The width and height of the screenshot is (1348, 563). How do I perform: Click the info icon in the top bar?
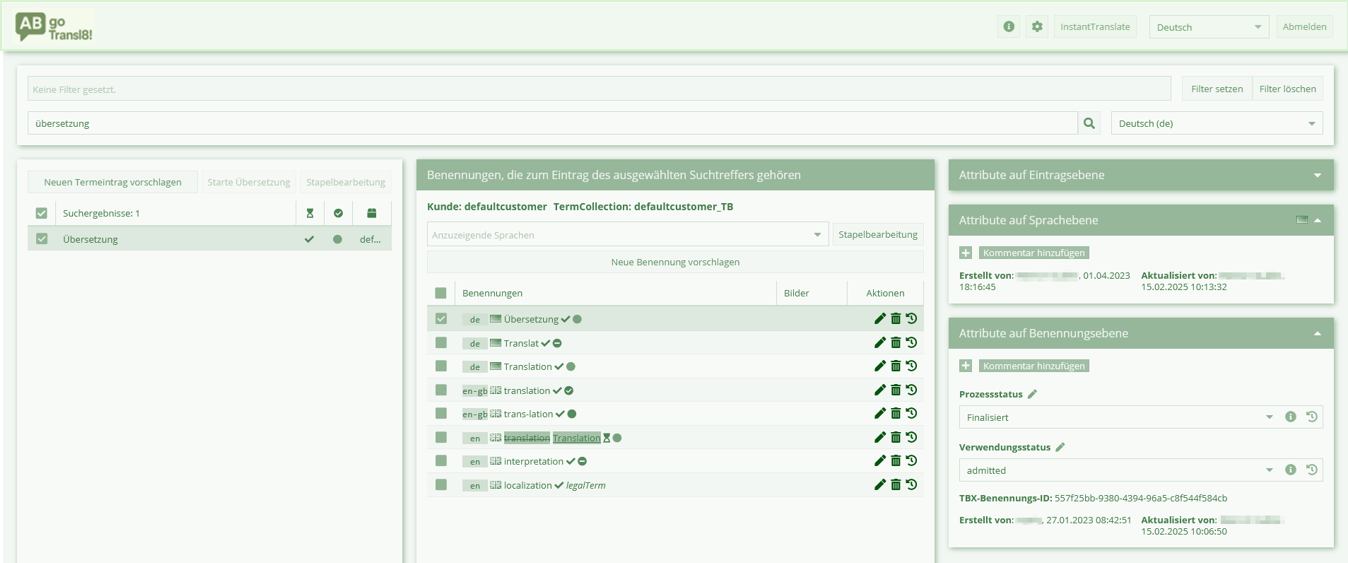1008,27
